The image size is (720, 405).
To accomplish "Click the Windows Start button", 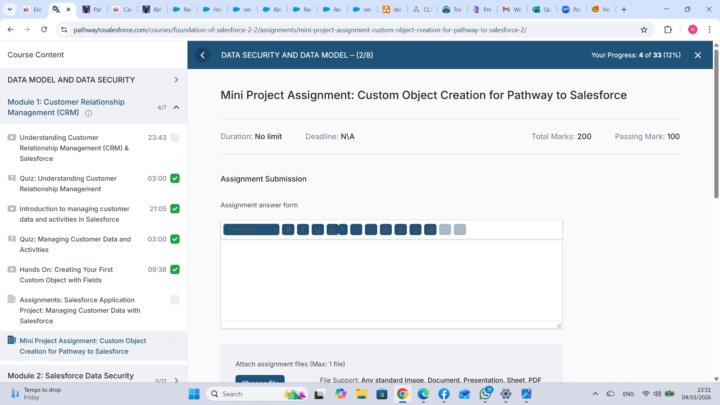I will point(193,394).
